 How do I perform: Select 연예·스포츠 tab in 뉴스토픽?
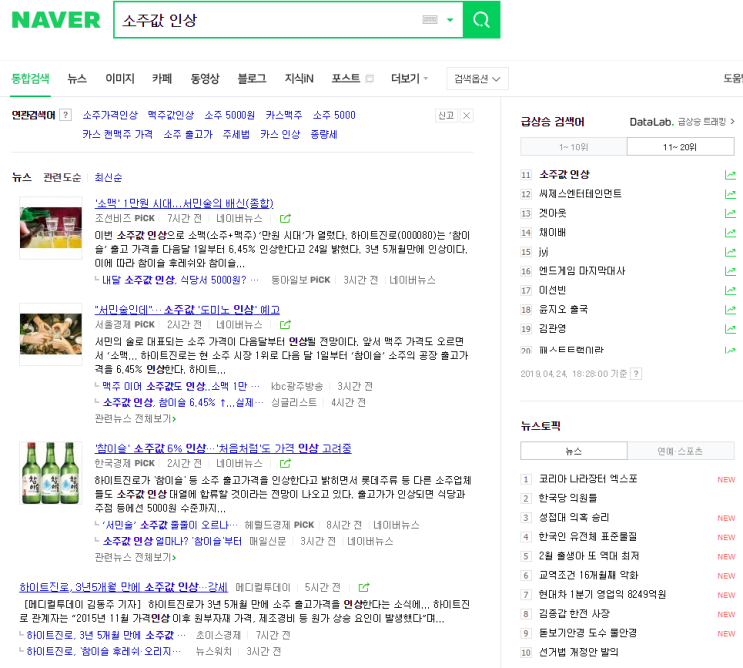pos(681,451)
